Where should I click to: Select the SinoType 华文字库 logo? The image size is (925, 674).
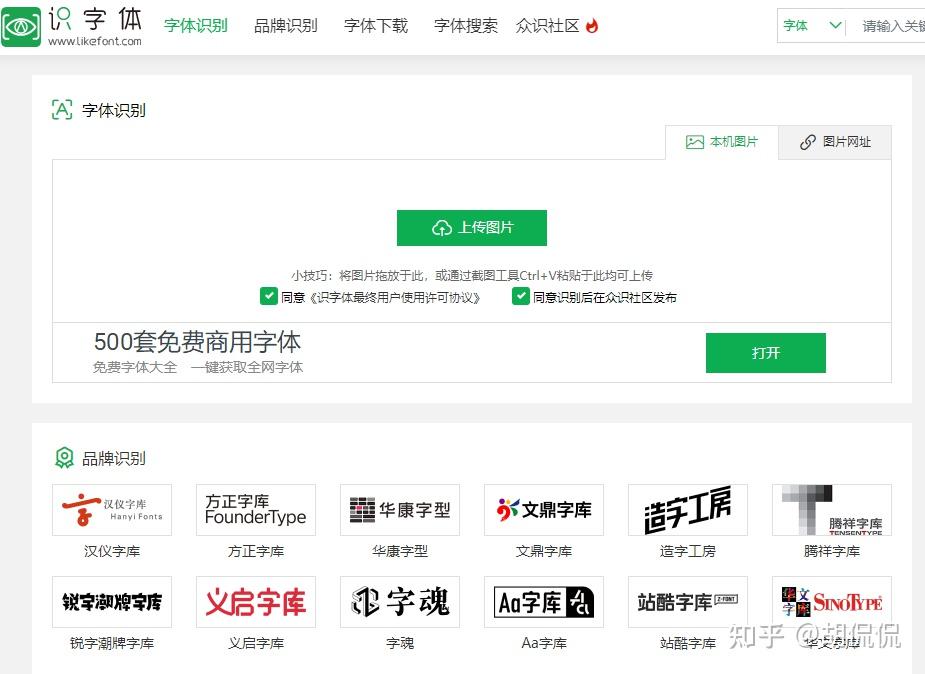click(832, 602)
